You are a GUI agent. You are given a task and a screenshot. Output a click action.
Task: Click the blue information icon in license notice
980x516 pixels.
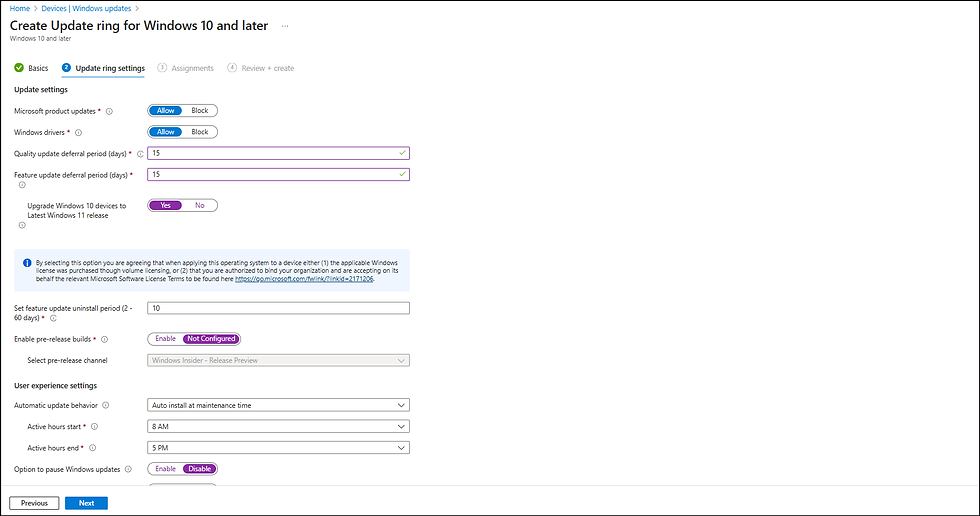point(27,263)
